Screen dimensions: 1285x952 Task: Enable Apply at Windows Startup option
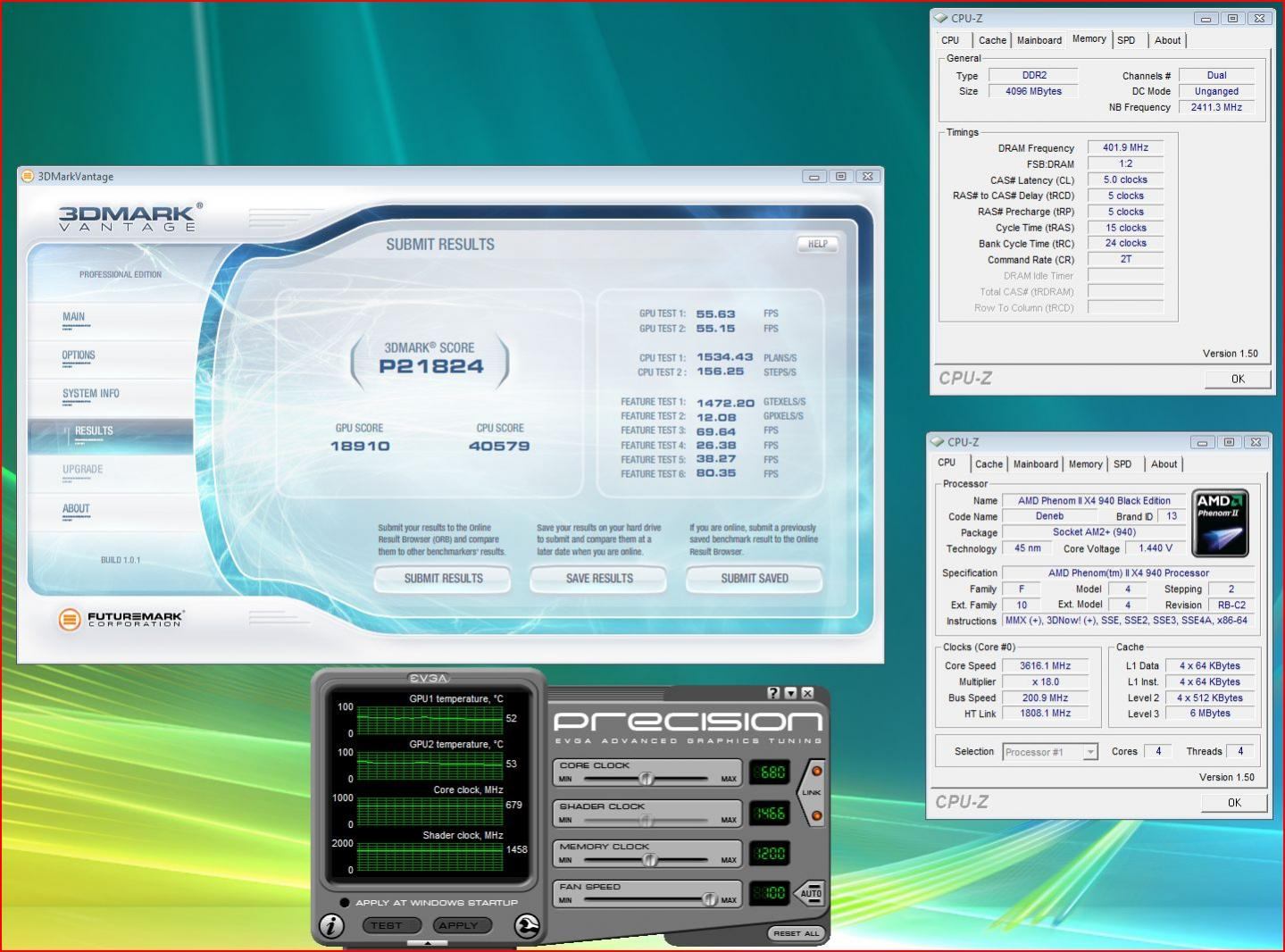(x=345, y=902)
